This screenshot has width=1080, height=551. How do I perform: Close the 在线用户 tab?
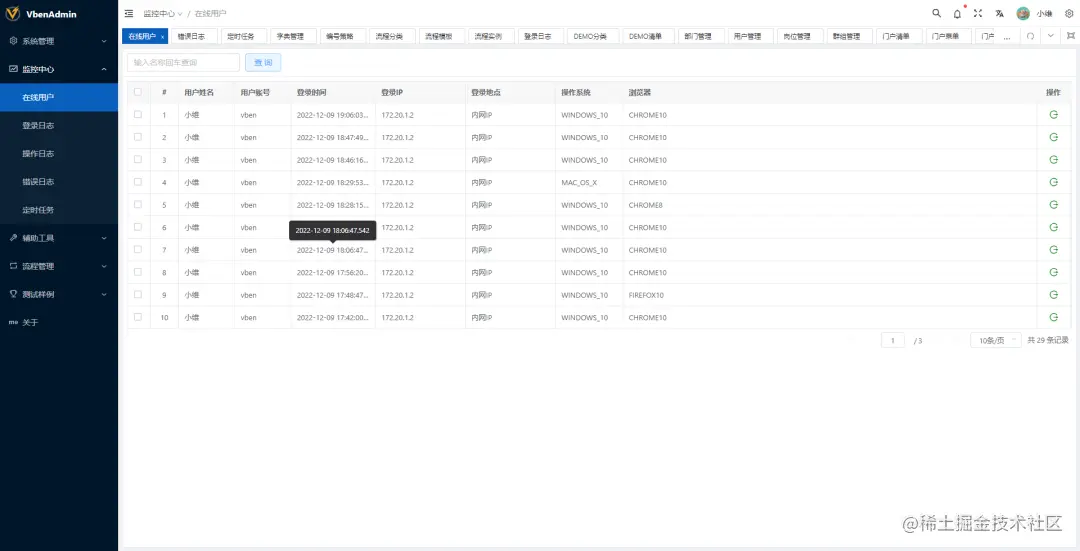click(163, 37)
